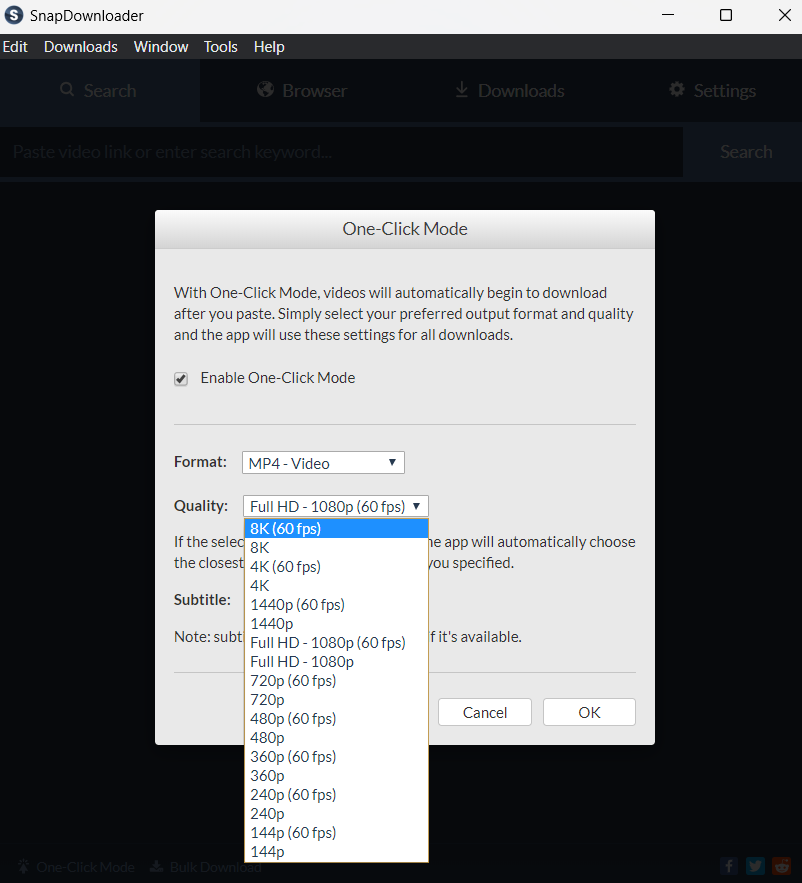
Task: Open the Edit menu
Action: click(x=15, y=47)
